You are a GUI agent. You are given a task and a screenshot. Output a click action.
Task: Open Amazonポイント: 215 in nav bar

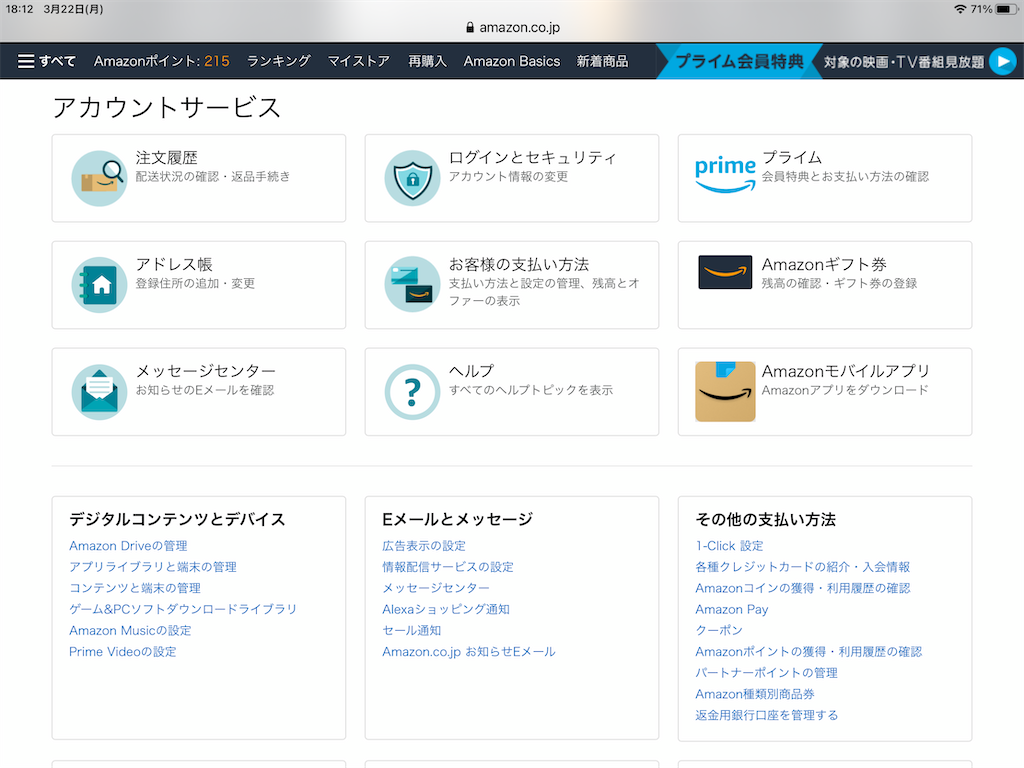pyautogui.click(x=161, y=61)
